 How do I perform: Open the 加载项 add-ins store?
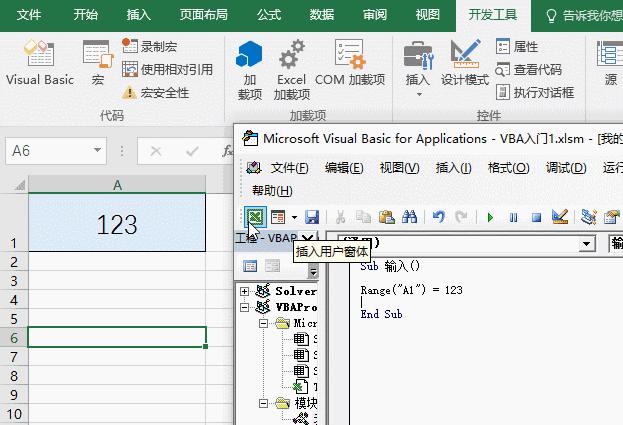(x=250, y=70)
